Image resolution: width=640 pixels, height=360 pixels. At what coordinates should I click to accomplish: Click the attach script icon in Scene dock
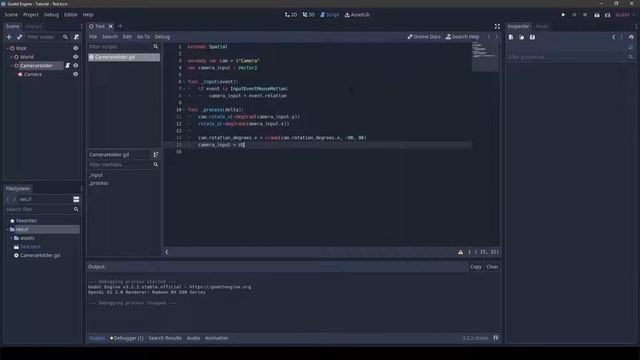point(76,37)
